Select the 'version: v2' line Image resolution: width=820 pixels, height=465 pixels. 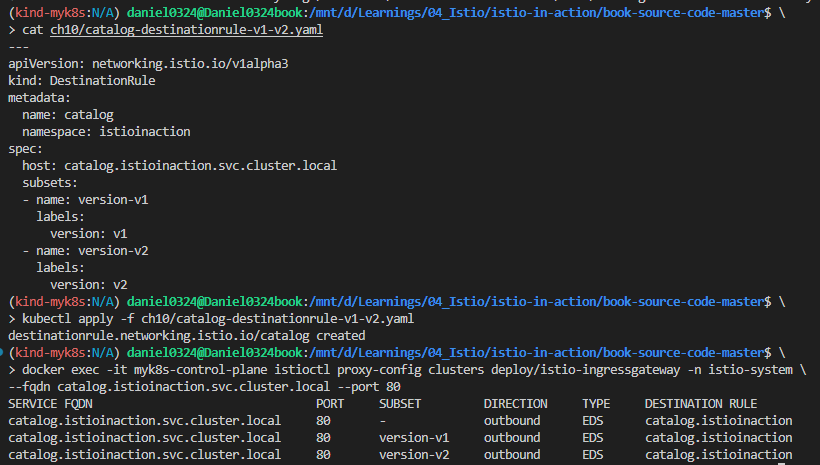88,285
